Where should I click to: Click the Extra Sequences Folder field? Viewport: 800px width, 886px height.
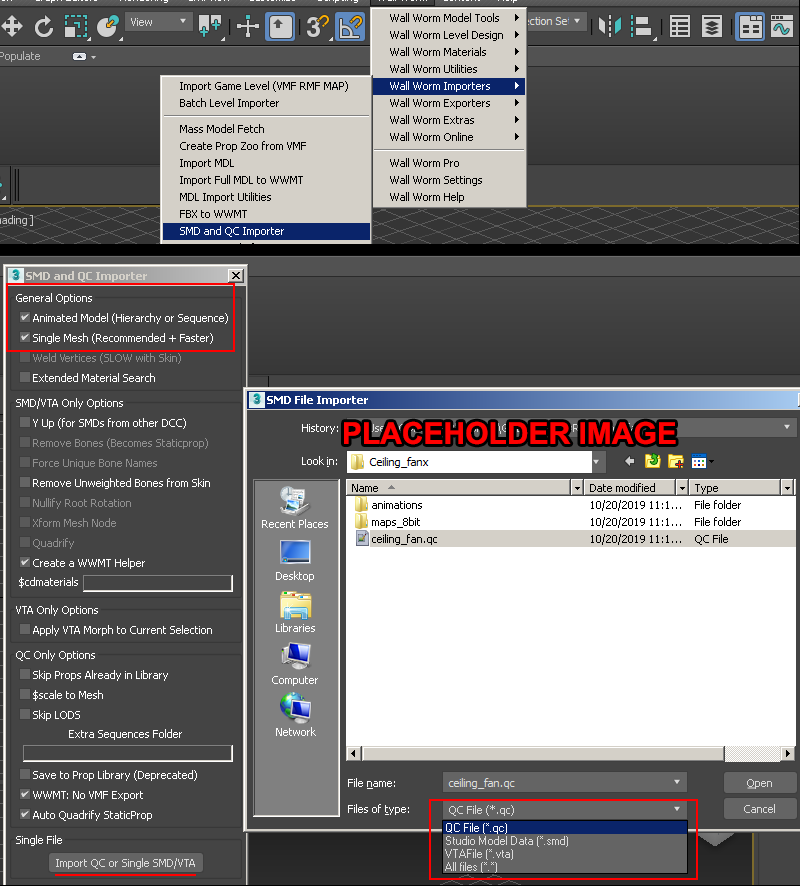point(128,753)
